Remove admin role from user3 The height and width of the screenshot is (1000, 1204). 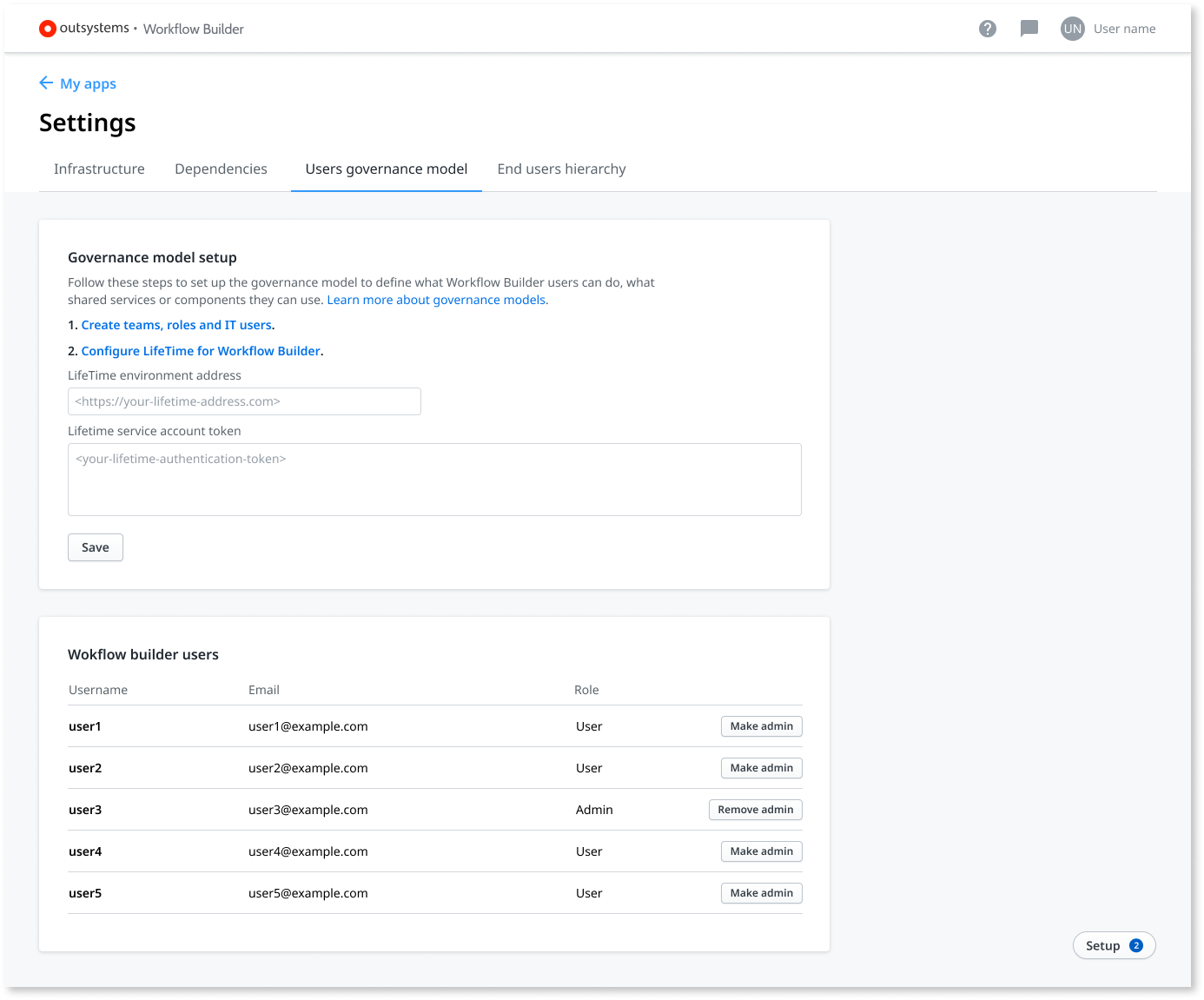click(x=755, y=809)
